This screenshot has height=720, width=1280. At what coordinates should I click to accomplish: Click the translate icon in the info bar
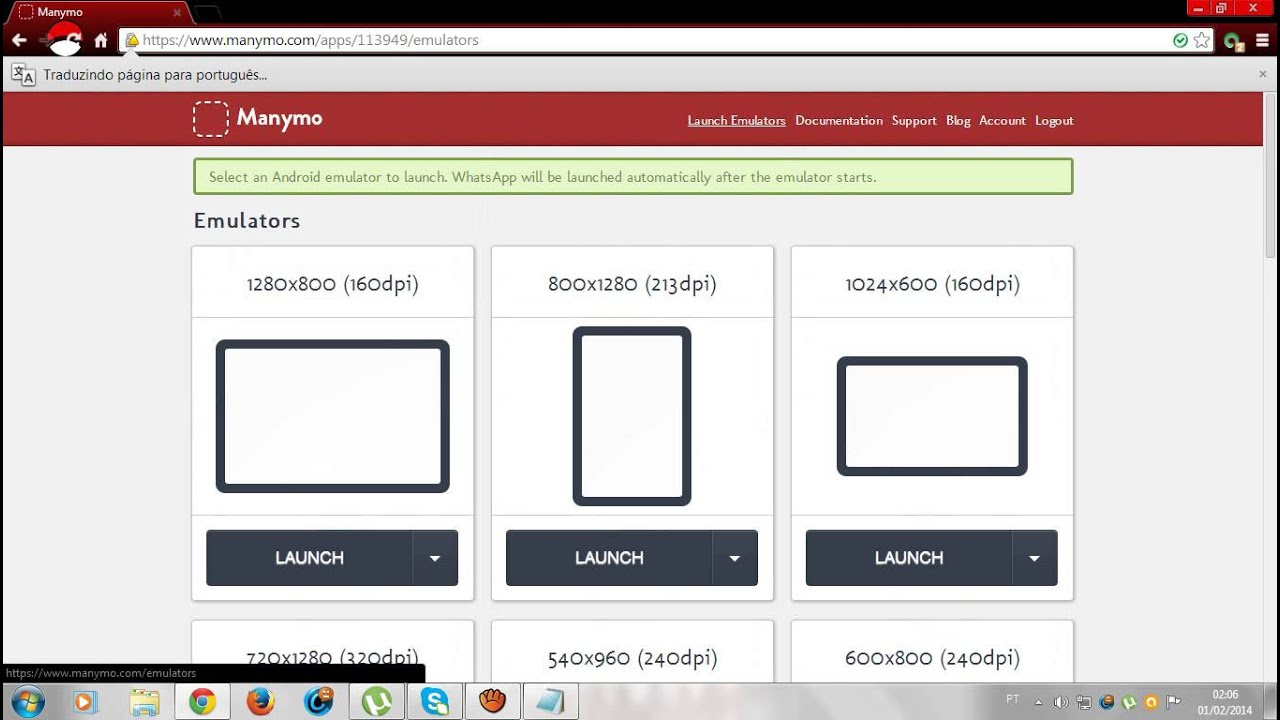pos(23,74)
